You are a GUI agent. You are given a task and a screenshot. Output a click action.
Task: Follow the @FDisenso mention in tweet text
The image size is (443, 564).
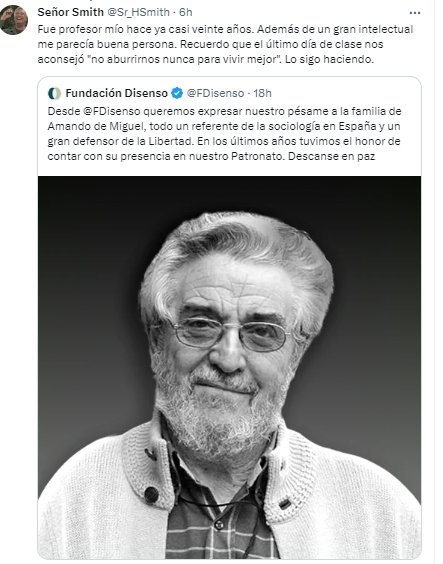(x=112, y=111)
